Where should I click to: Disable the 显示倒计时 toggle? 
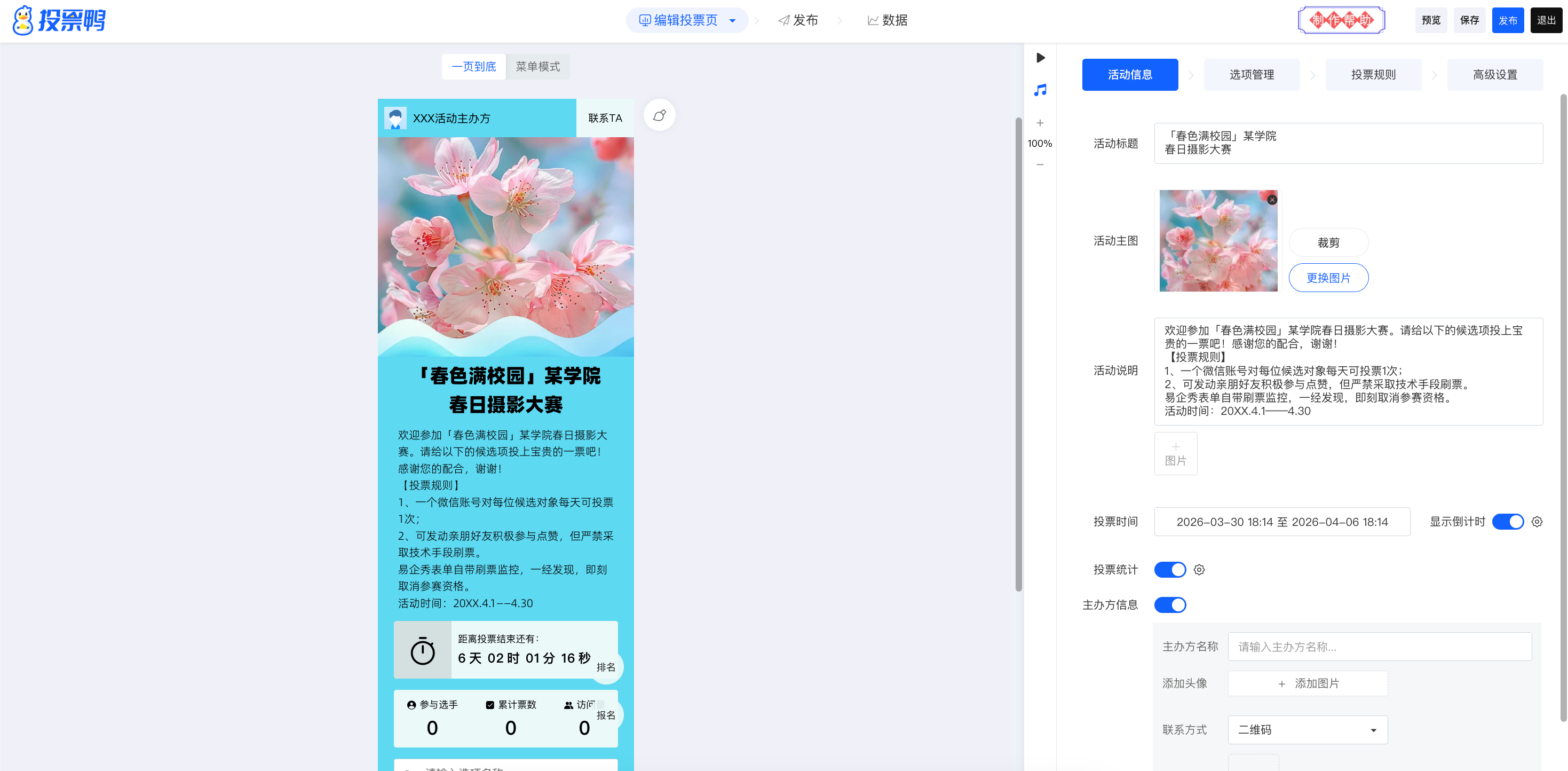1508,522
